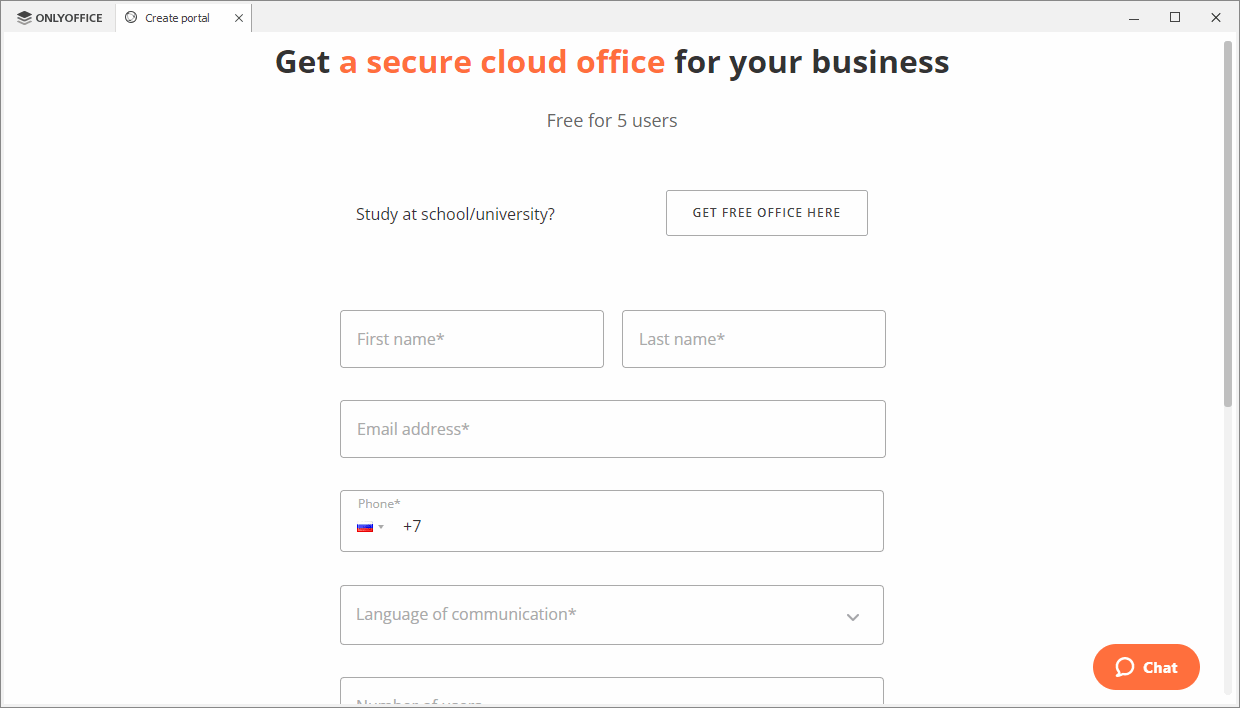The image size is (1240, 708).
Task: Expand the small arrow beside the flag
Action: click(x=381, y=527)
